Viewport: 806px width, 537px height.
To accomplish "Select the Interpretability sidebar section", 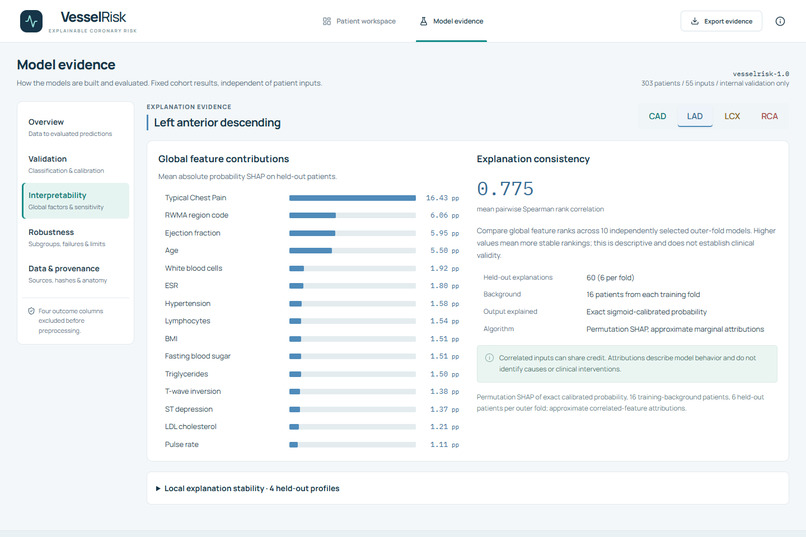I will 75,200.
